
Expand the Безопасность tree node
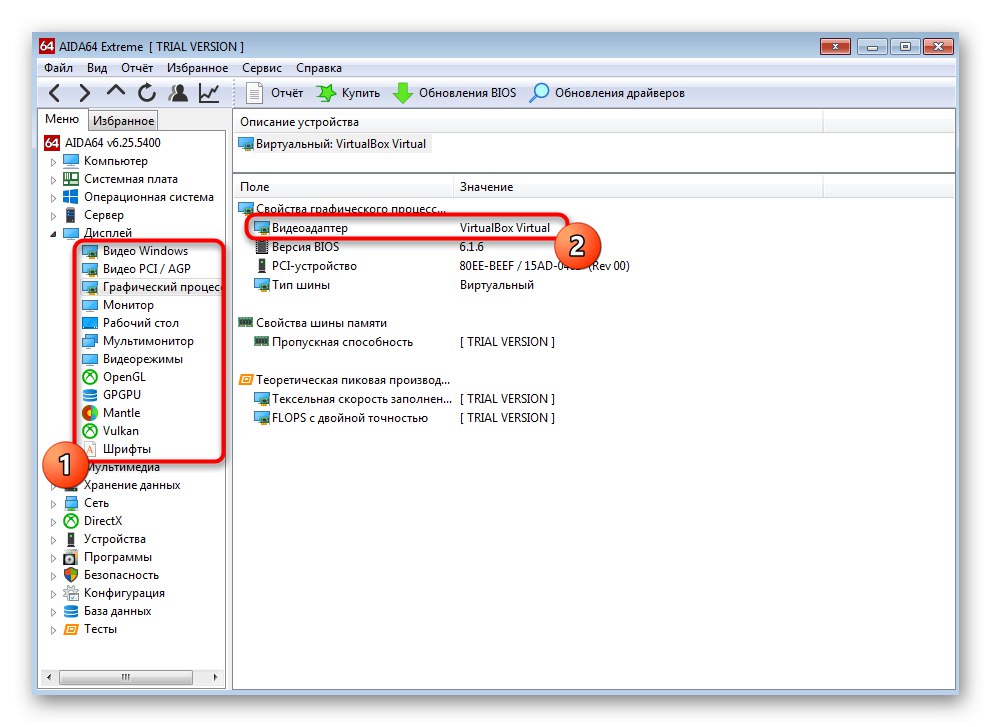(x=53, y=576)
